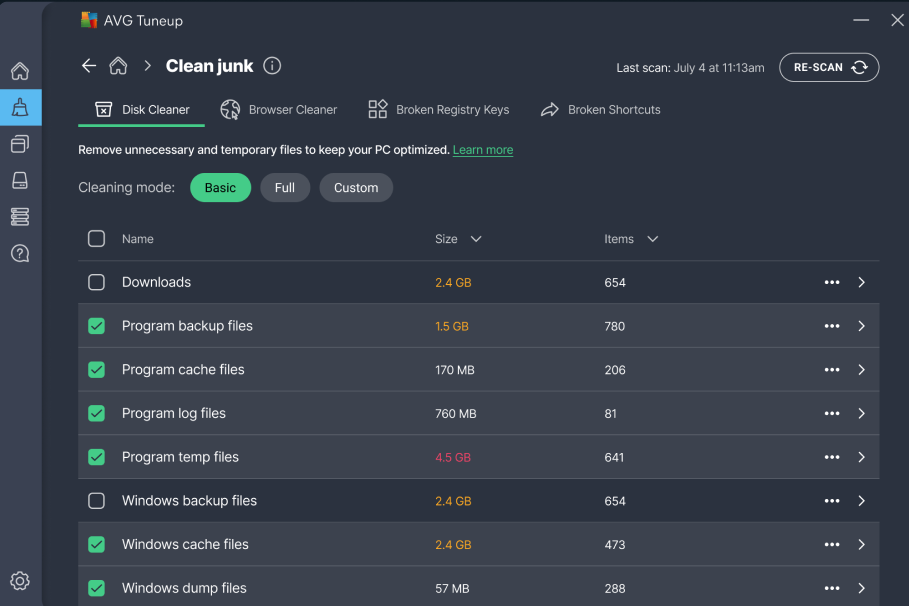
Task: Expand the Program log files chevron
Action: pyautogui.click(x=861, y=413)
